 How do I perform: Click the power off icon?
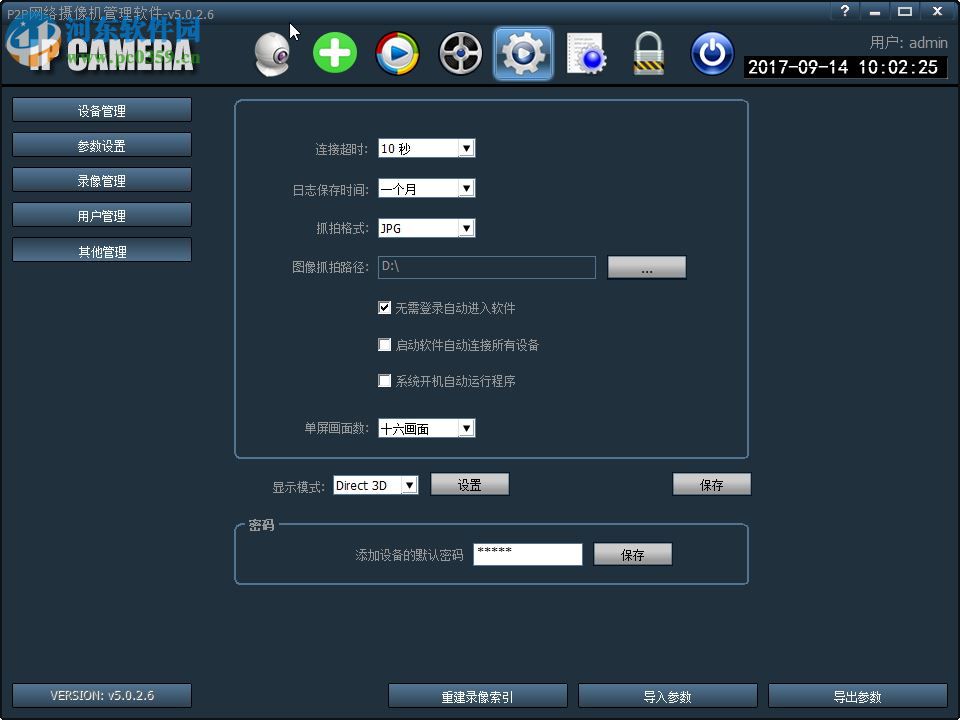click(712, 52)
